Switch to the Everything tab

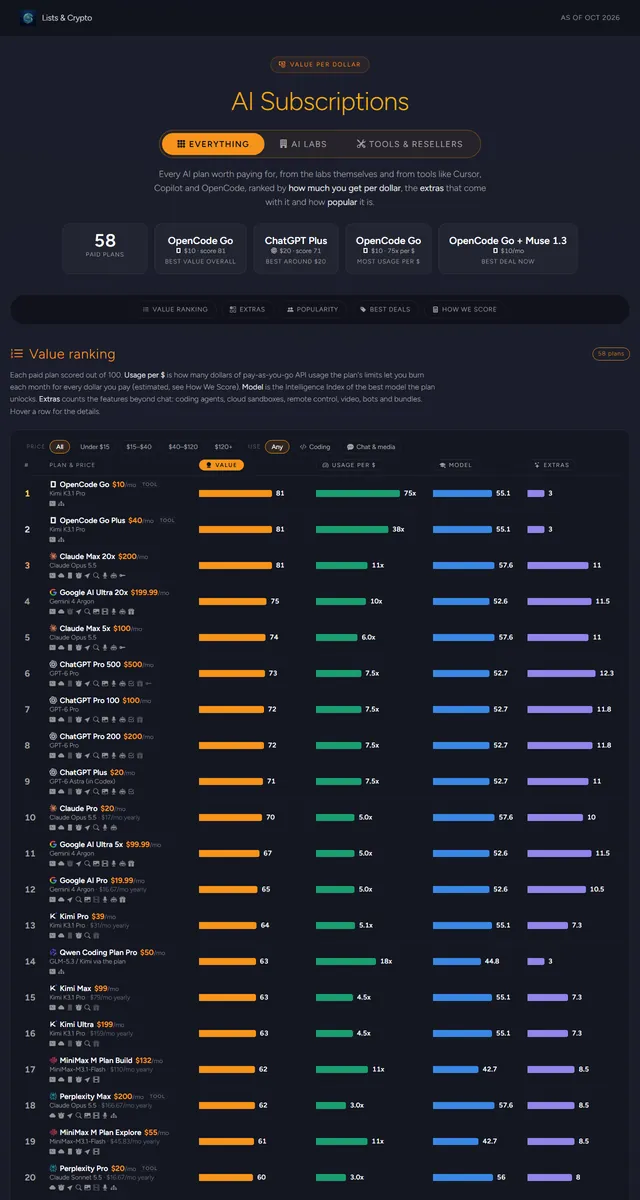click(x=213, y=144)
